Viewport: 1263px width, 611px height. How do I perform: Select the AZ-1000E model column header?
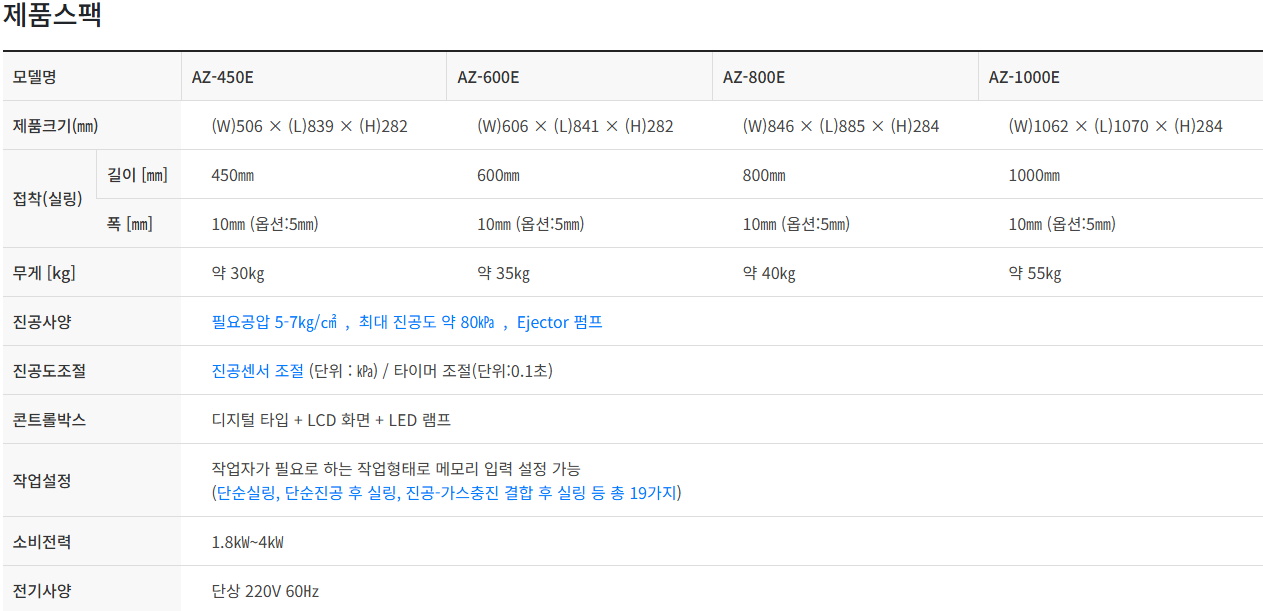pos(1024,77)
